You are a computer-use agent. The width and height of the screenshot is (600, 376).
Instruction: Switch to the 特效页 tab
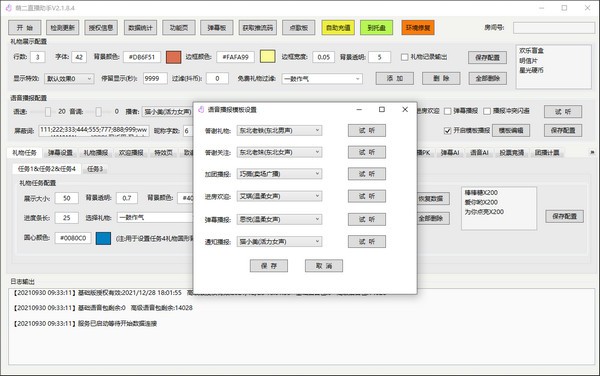point(163,153)
